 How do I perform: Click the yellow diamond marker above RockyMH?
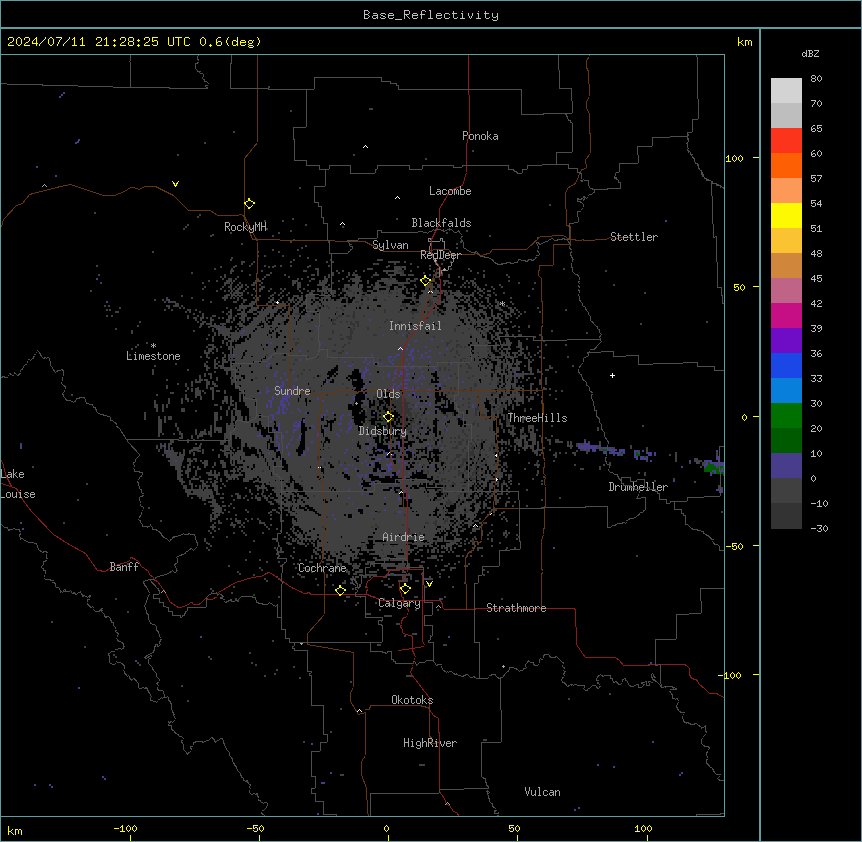[250, 204]
